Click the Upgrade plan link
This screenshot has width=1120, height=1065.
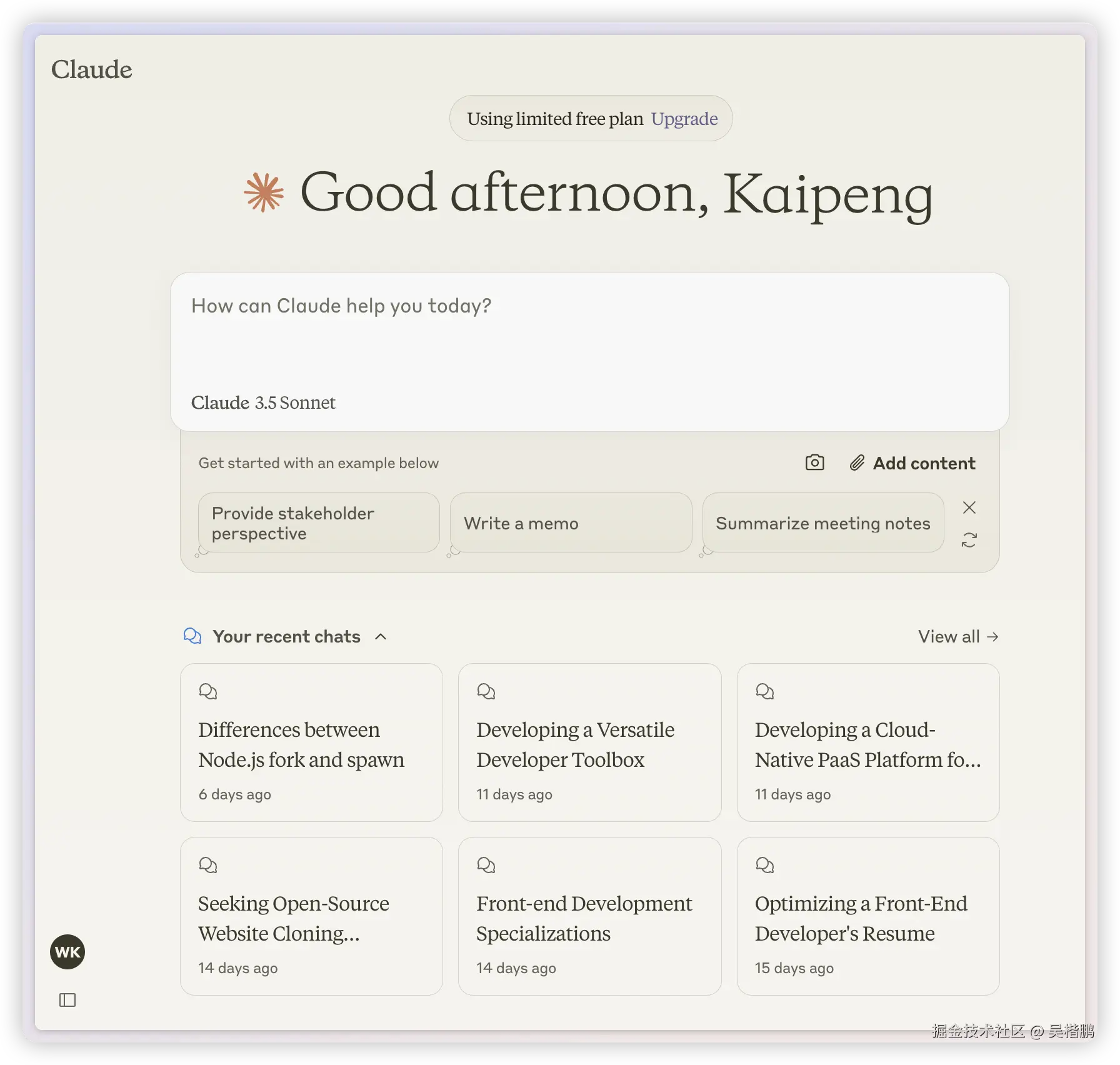pyautogui.click(x=684, y=119)
